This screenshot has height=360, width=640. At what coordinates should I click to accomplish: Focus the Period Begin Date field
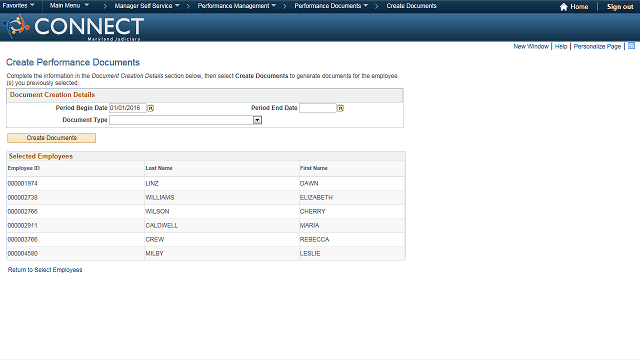tap(128, 108)
